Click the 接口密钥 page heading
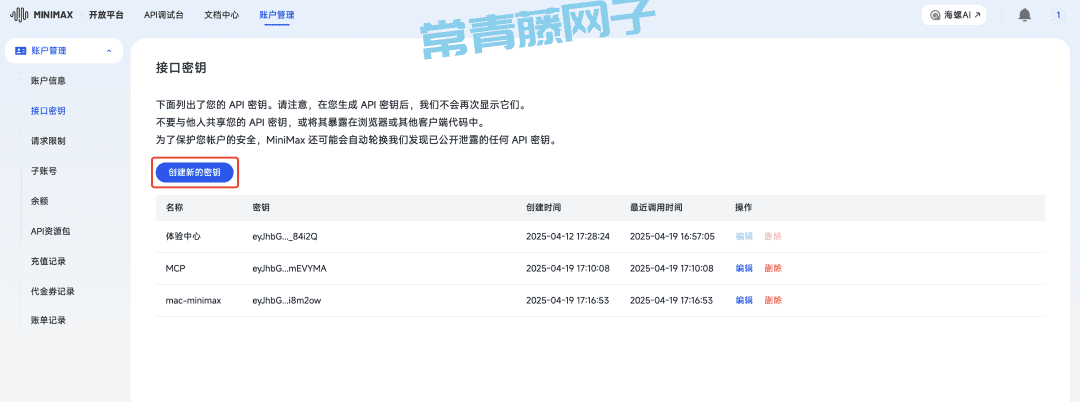Viewport: 1080px width, 402px height. click(181, 69)
